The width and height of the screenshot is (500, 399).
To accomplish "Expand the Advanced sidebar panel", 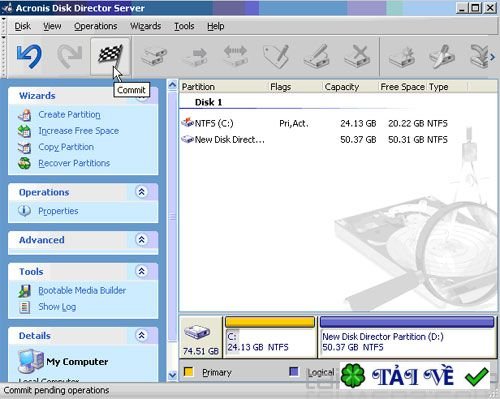I will [x=142, y=239].
